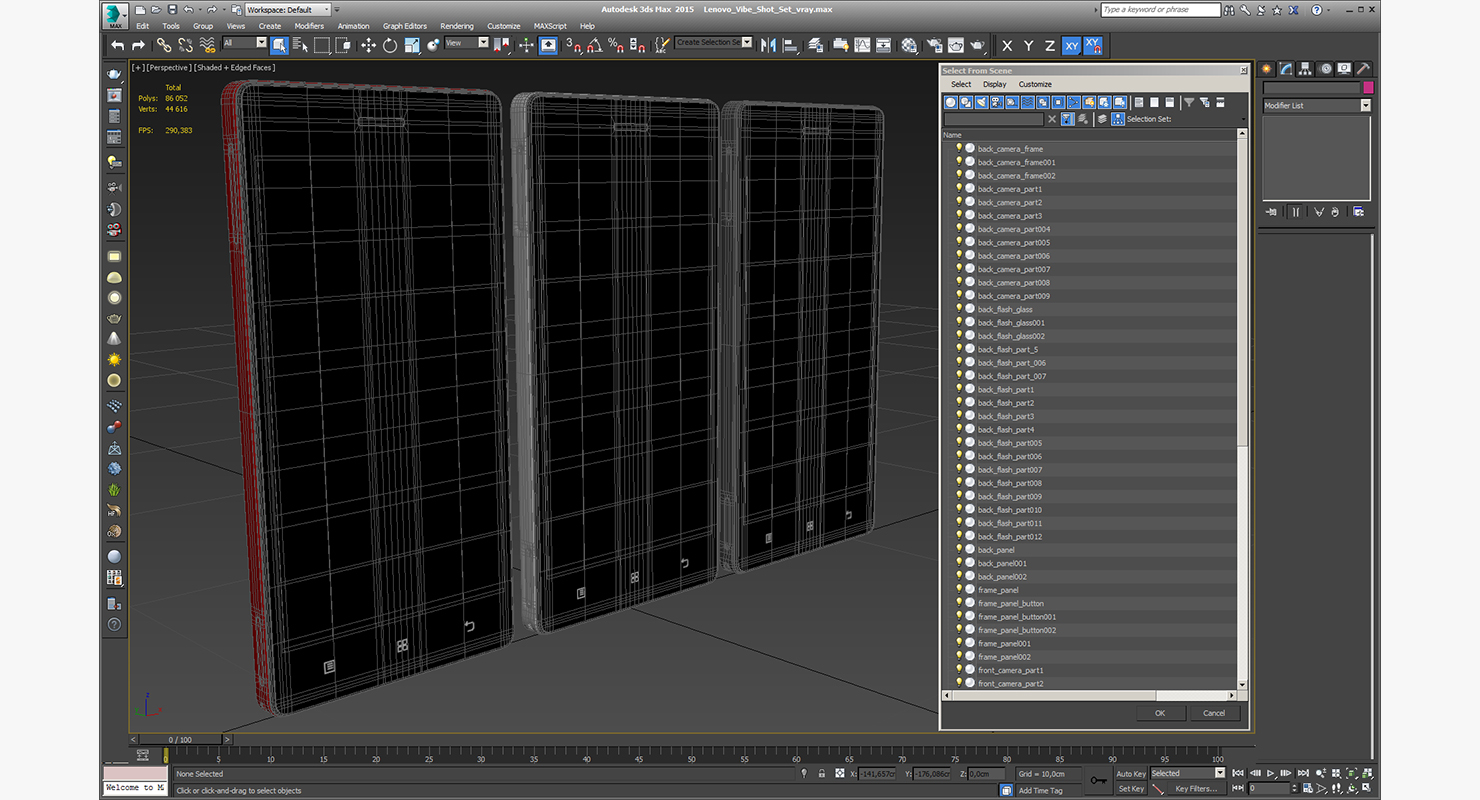This screenshot has height=800, width=1480.
Task: Choose the Select and Move tool
Action: coord(368,45)
